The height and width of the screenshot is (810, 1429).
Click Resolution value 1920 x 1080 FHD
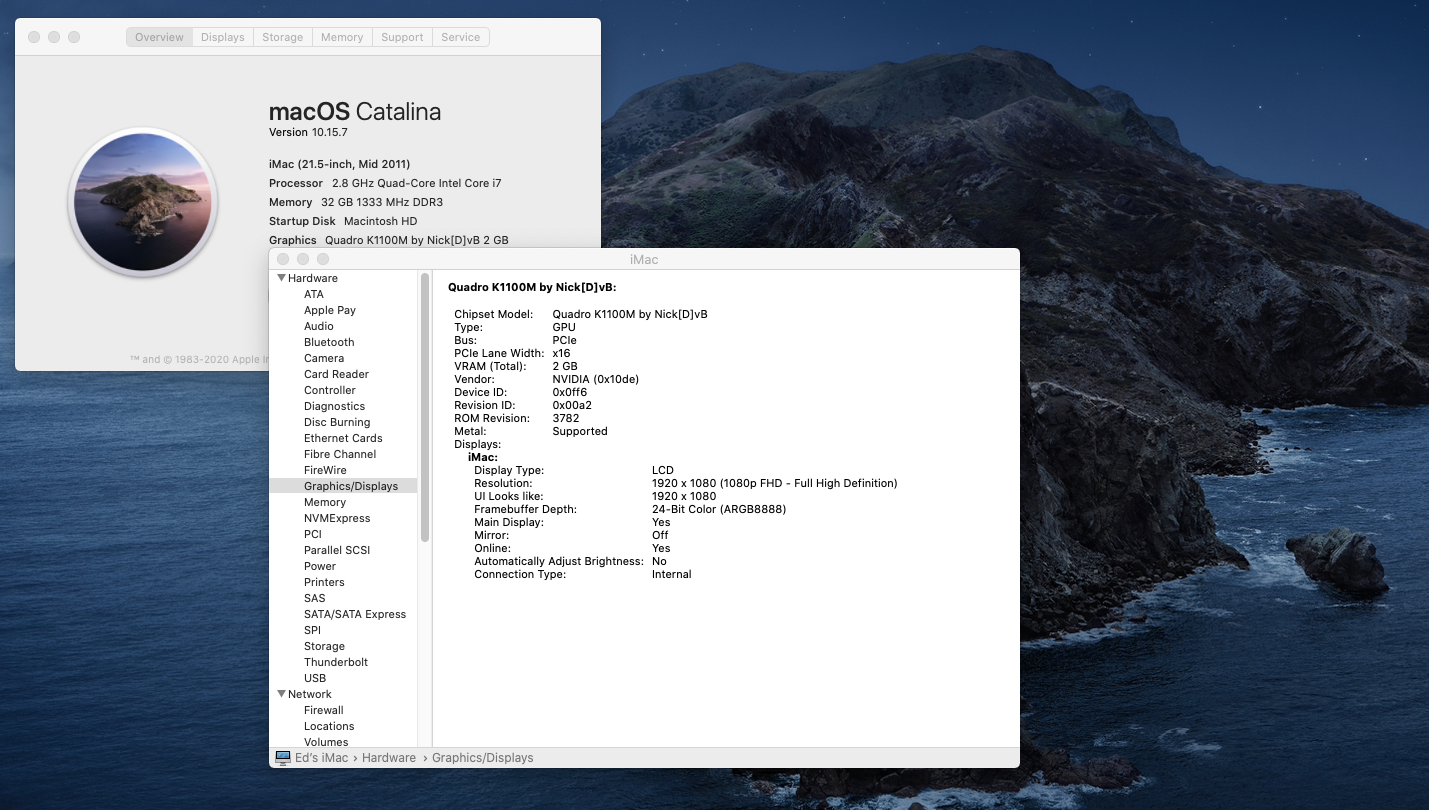775,483
